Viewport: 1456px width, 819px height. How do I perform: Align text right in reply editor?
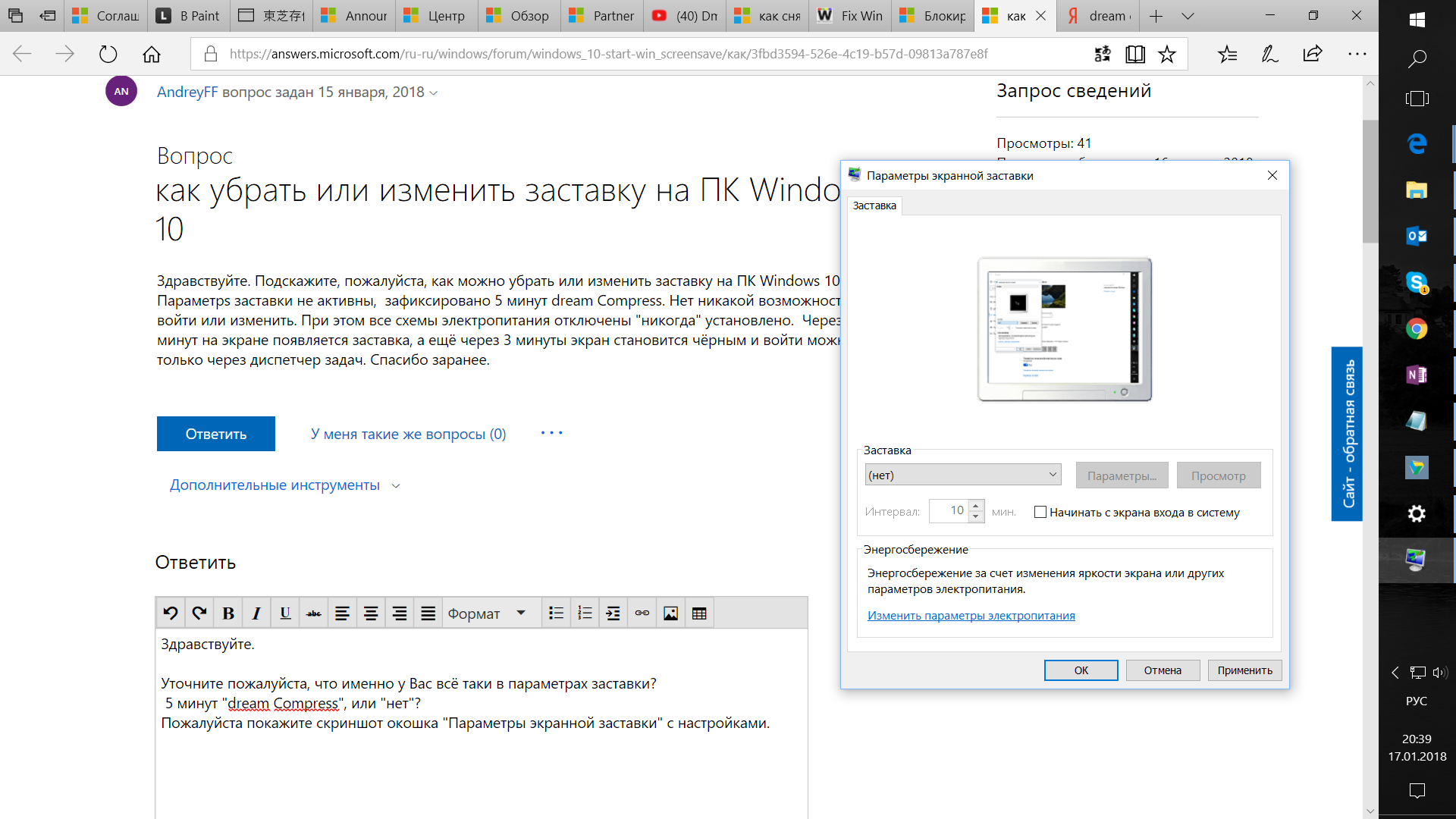point(400,613)
